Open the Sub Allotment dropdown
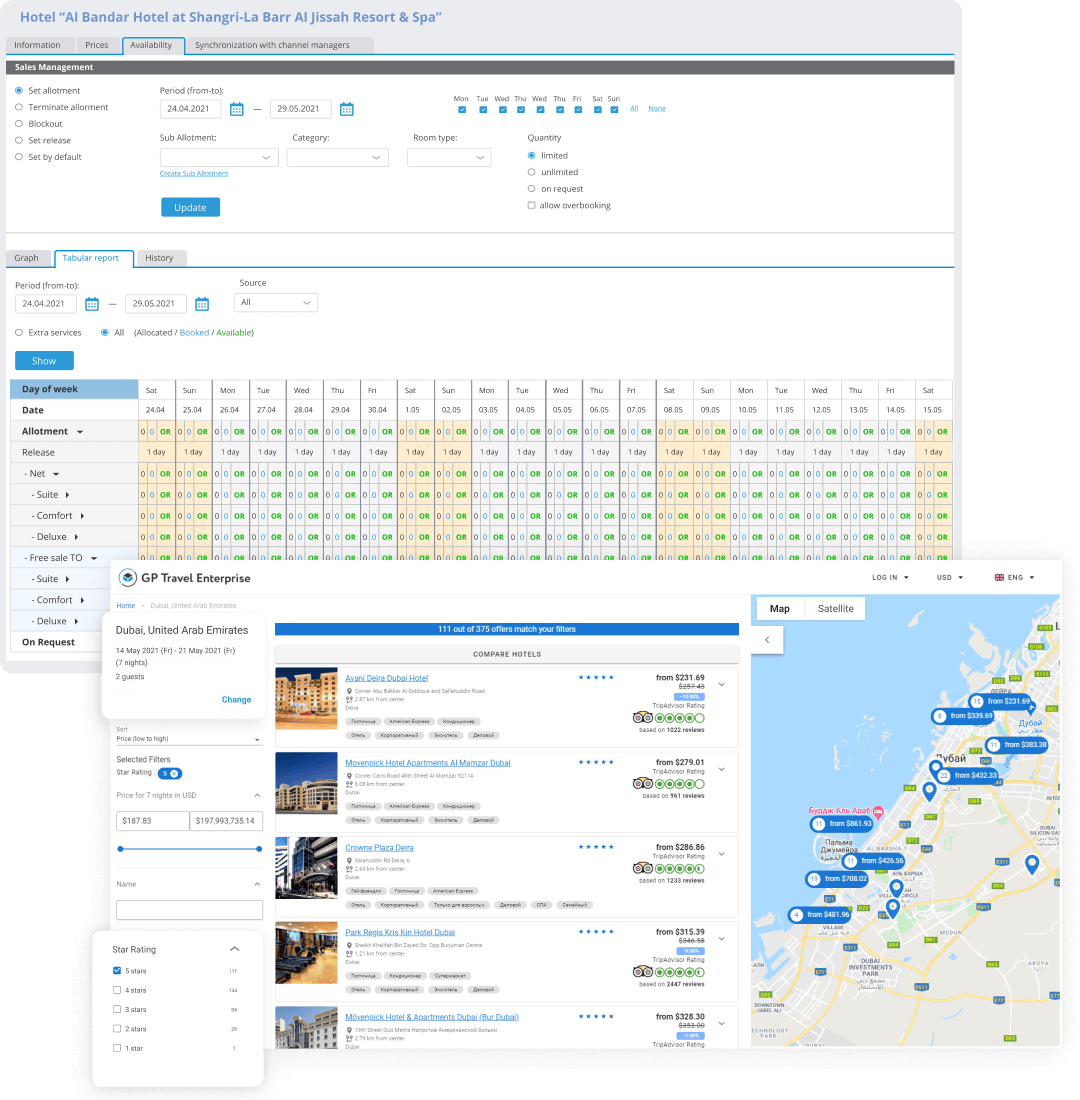This screenshot has height=1100, width=1080. click(219, 158)
